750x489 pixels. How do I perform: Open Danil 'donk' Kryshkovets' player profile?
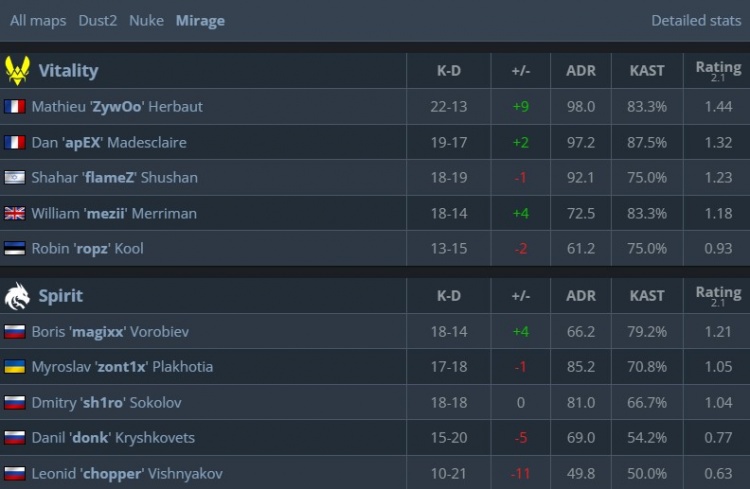pos(113,438)
